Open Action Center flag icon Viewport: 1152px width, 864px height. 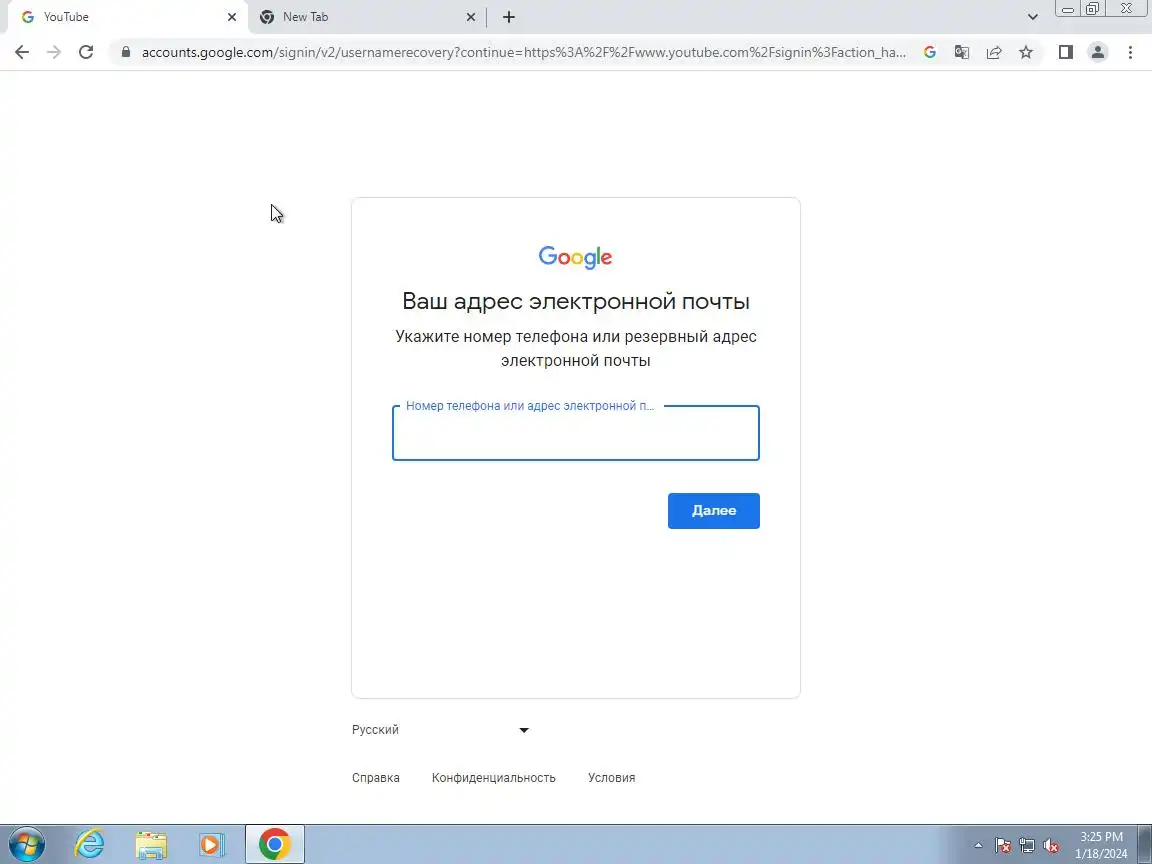point(1003,846)
